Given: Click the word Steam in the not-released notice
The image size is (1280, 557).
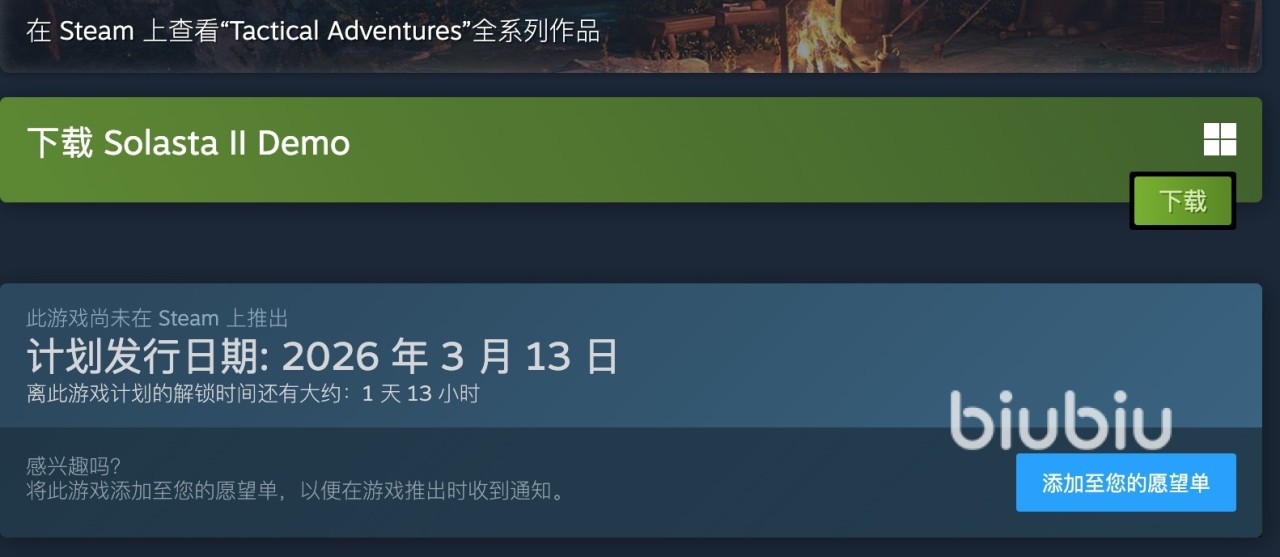Looking at the screenshot, I should (x=188, y=319).
